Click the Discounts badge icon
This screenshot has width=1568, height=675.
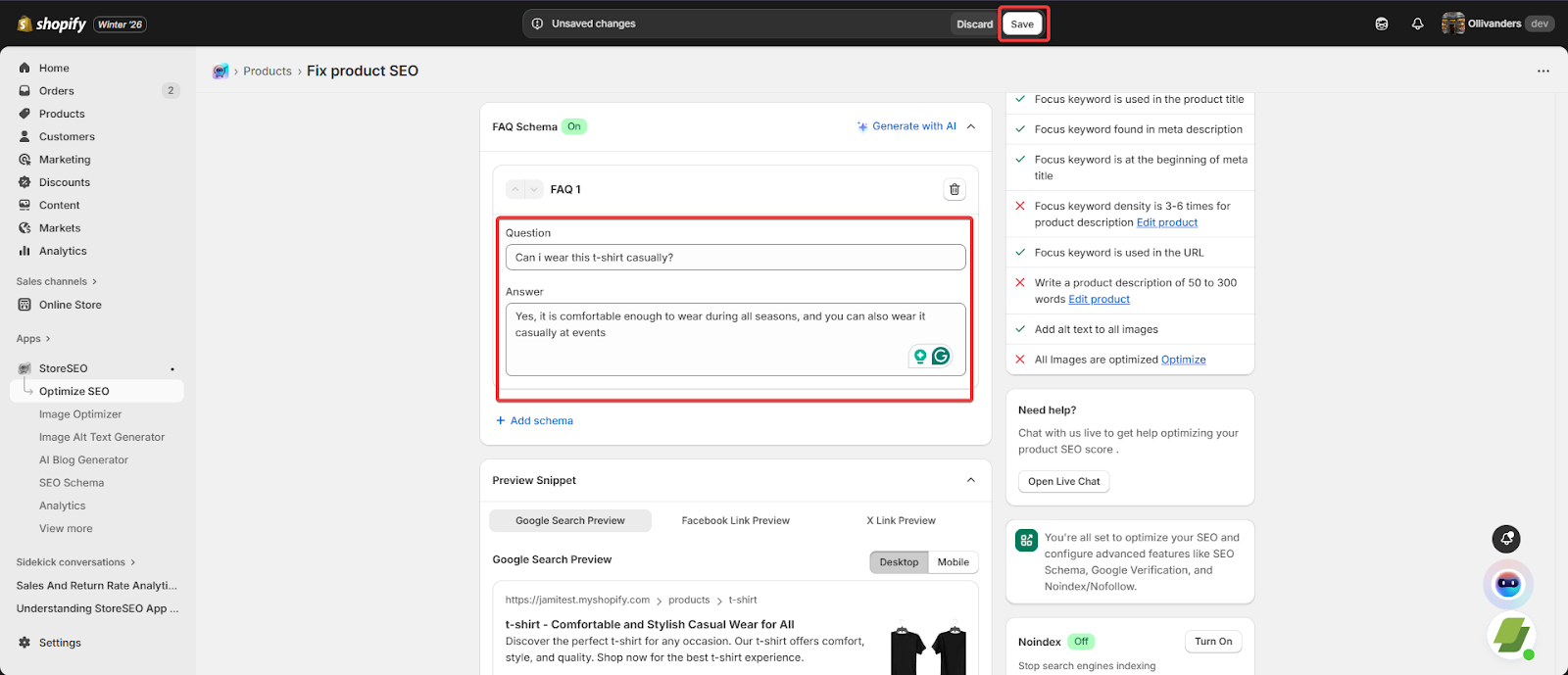click(x=24, y=182)
